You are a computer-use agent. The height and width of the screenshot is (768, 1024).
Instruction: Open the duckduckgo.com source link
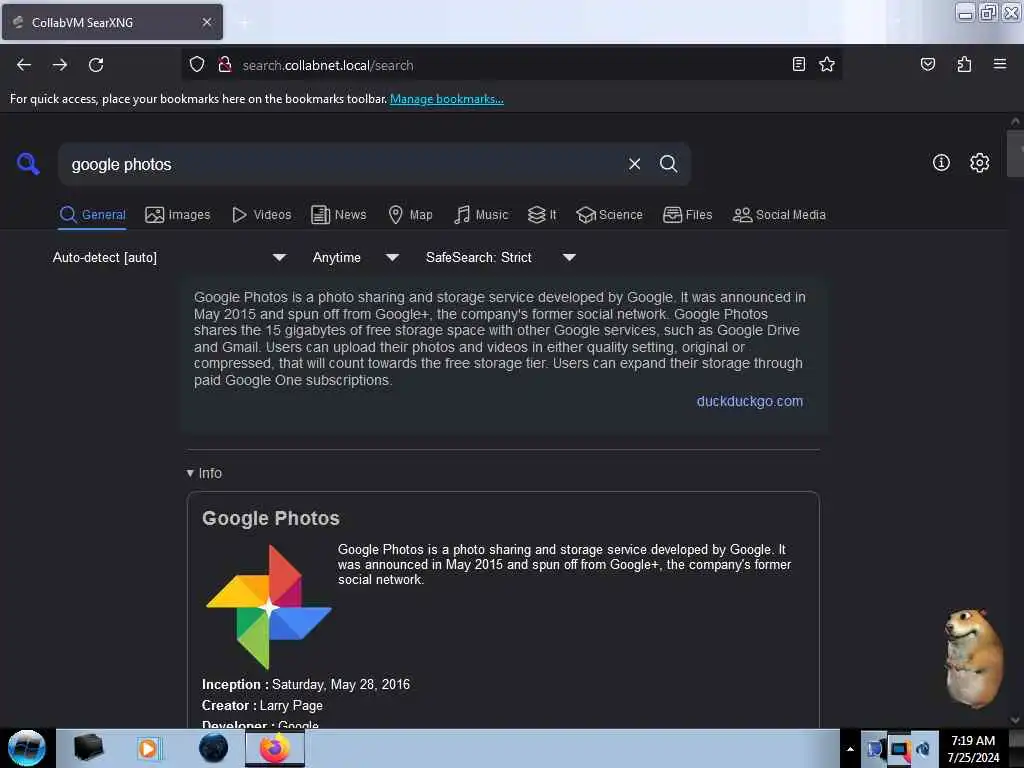click(750, 401)
